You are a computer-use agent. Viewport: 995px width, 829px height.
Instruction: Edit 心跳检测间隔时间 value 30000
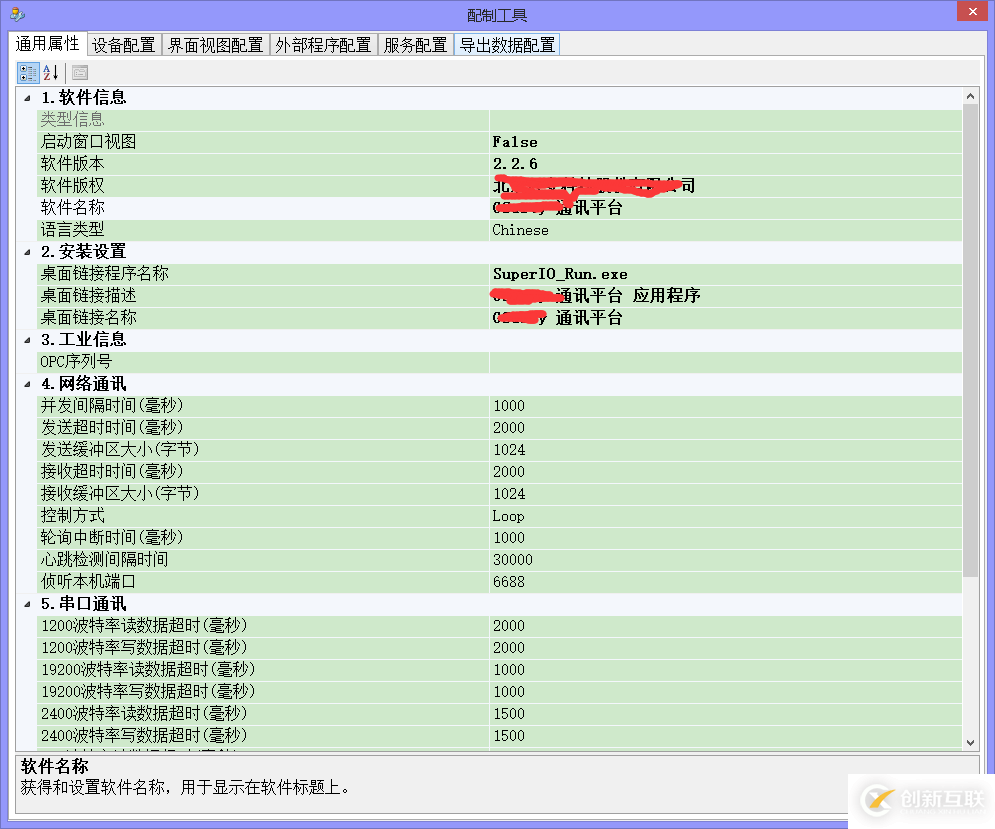(726, 560)
